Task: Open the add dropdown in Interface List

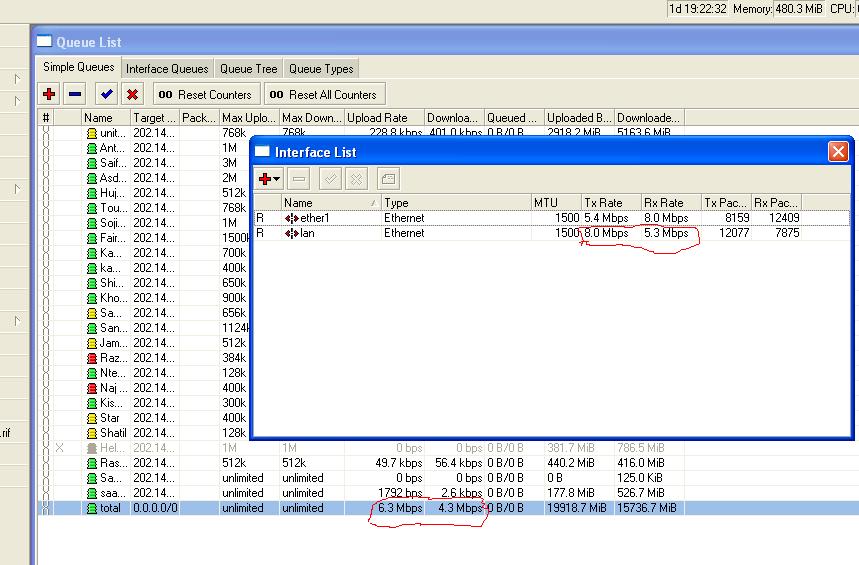Action: pyautogui.click(x=269, y=179)
